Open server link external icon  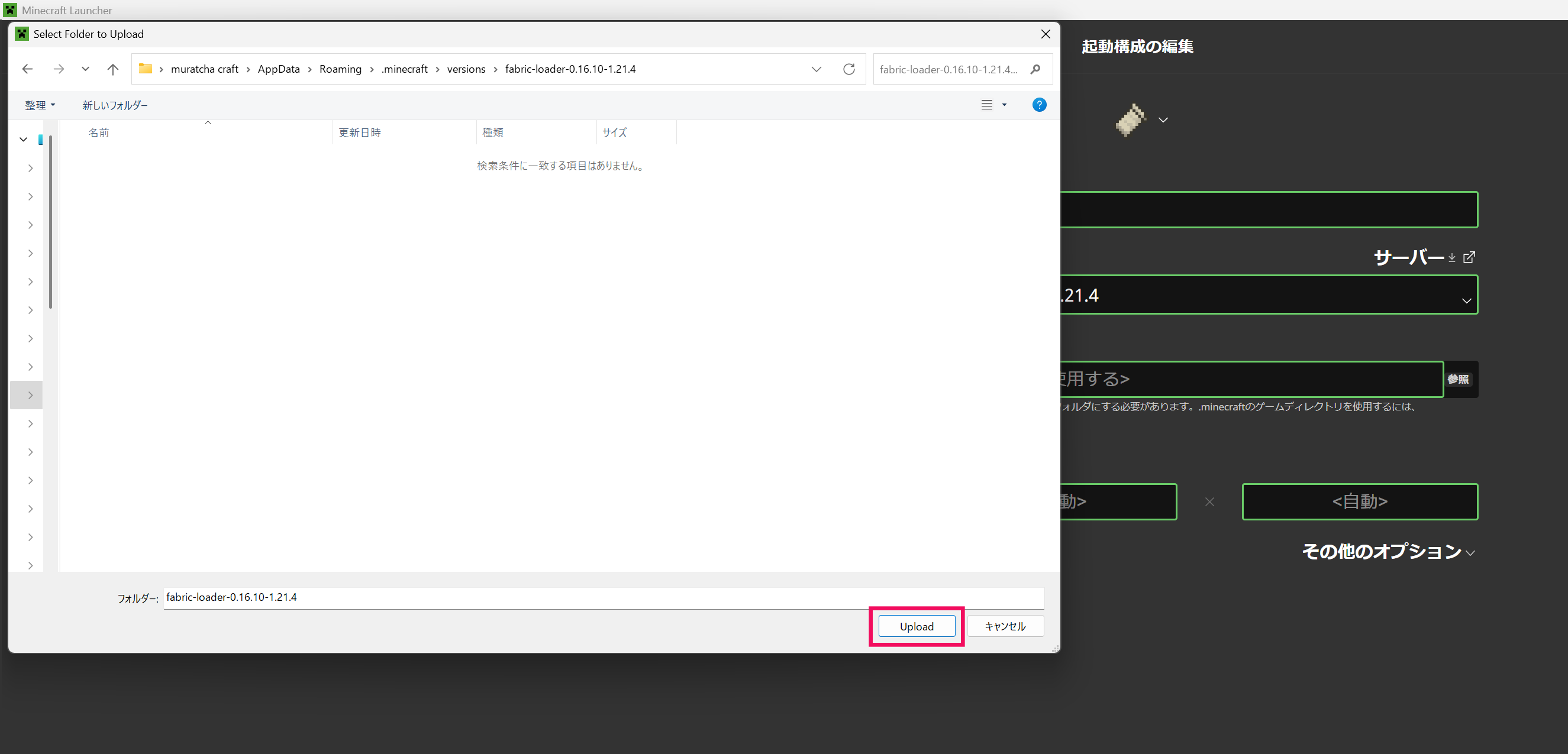tap(1469, 257)
